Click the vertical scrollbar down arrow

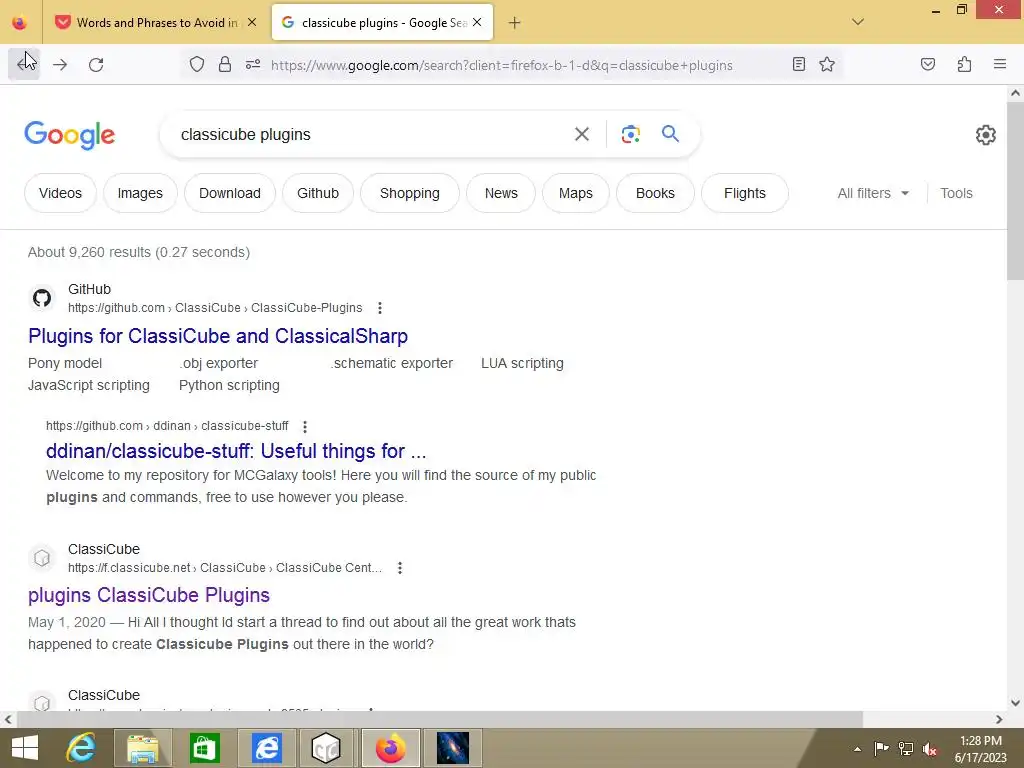click(x=1015, y=703)
